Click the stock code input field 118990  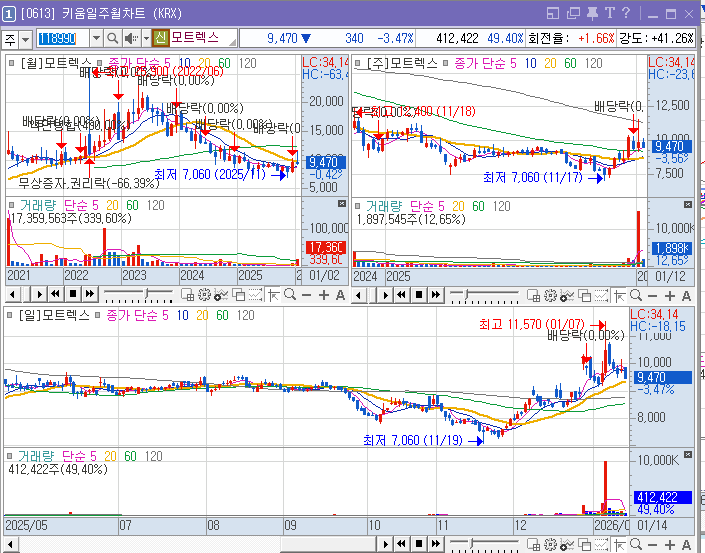pos(62,39)
